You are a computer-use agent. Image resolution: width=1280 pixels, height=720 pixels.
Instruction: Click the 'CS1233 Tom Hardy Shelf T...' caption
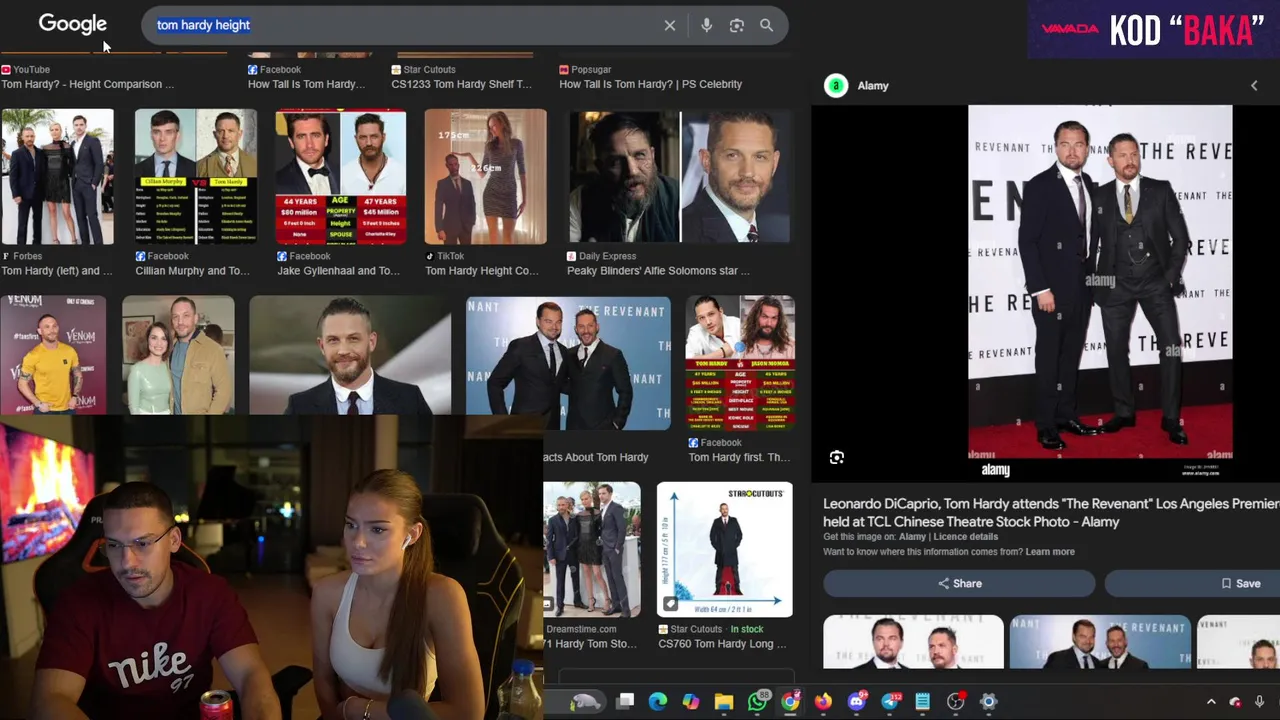pyautogui.click(x=461, y=85)
